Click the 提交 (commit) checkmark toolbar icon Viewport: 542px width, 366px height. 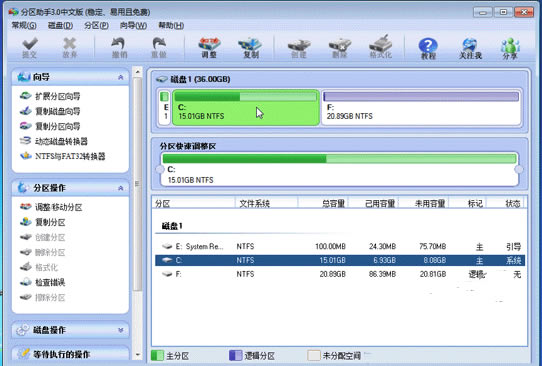tap(30, 48)
